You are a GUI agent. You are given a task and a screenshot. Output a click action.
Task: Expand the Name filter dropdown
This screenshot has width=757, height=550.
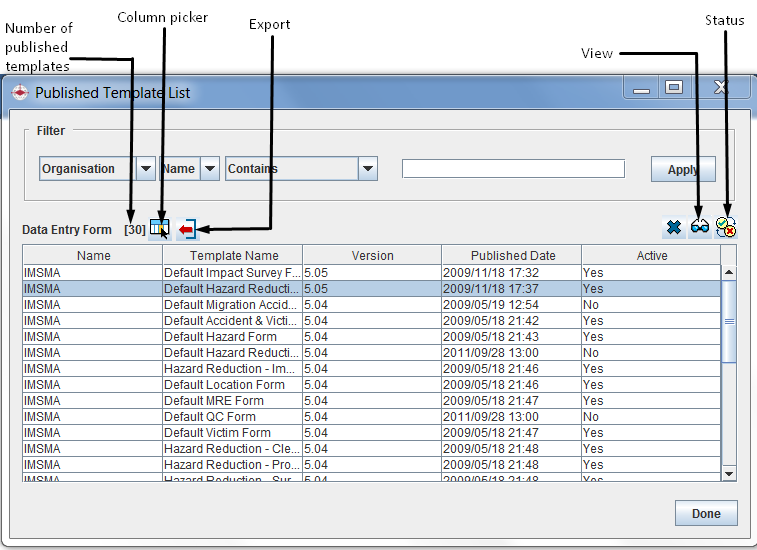pos(210,169)
